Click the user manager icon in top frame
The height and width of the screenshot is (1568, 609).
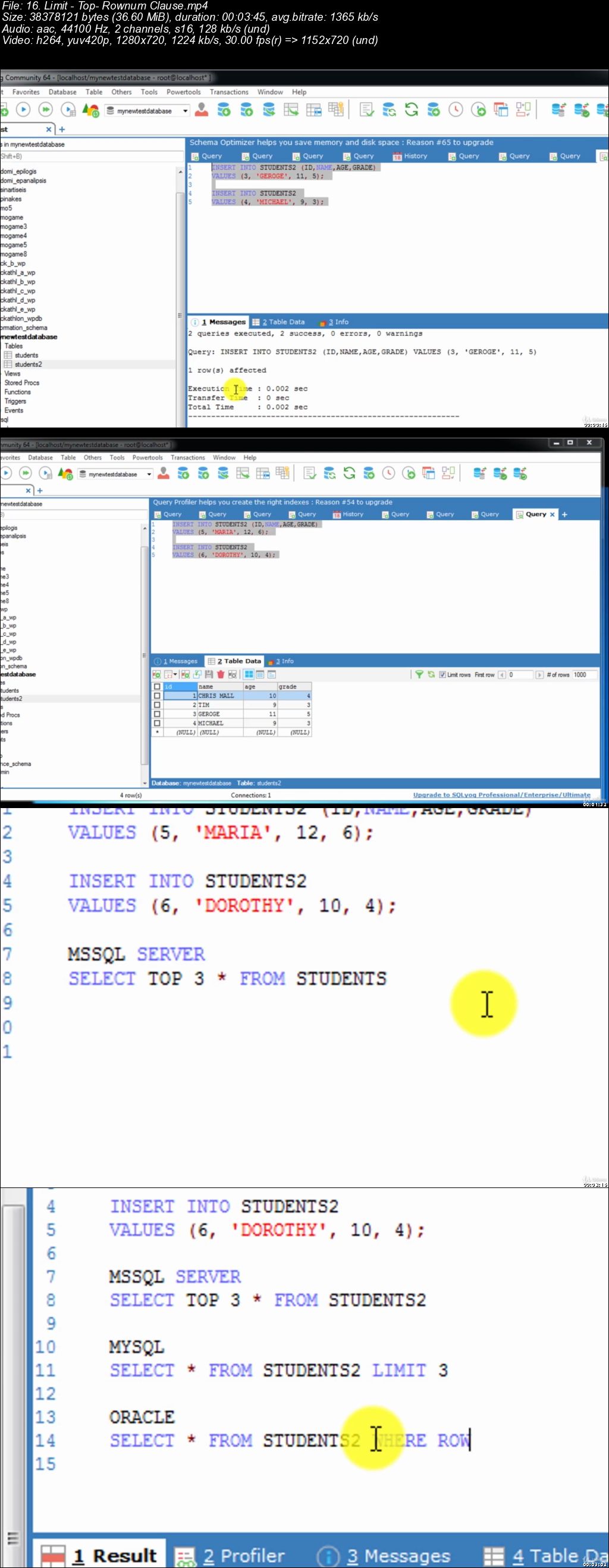pyautogui.click(x=202, y=109)
